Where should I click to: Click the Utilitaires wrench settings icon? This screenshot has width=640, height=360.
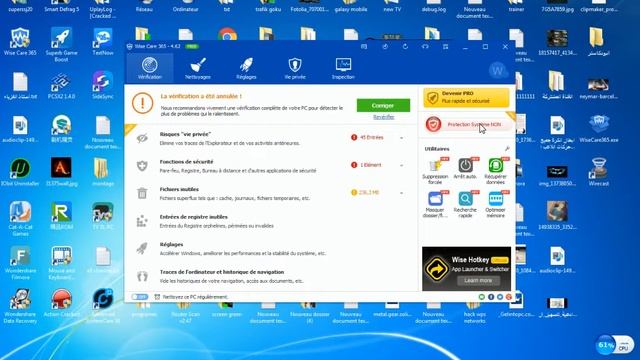507,149
